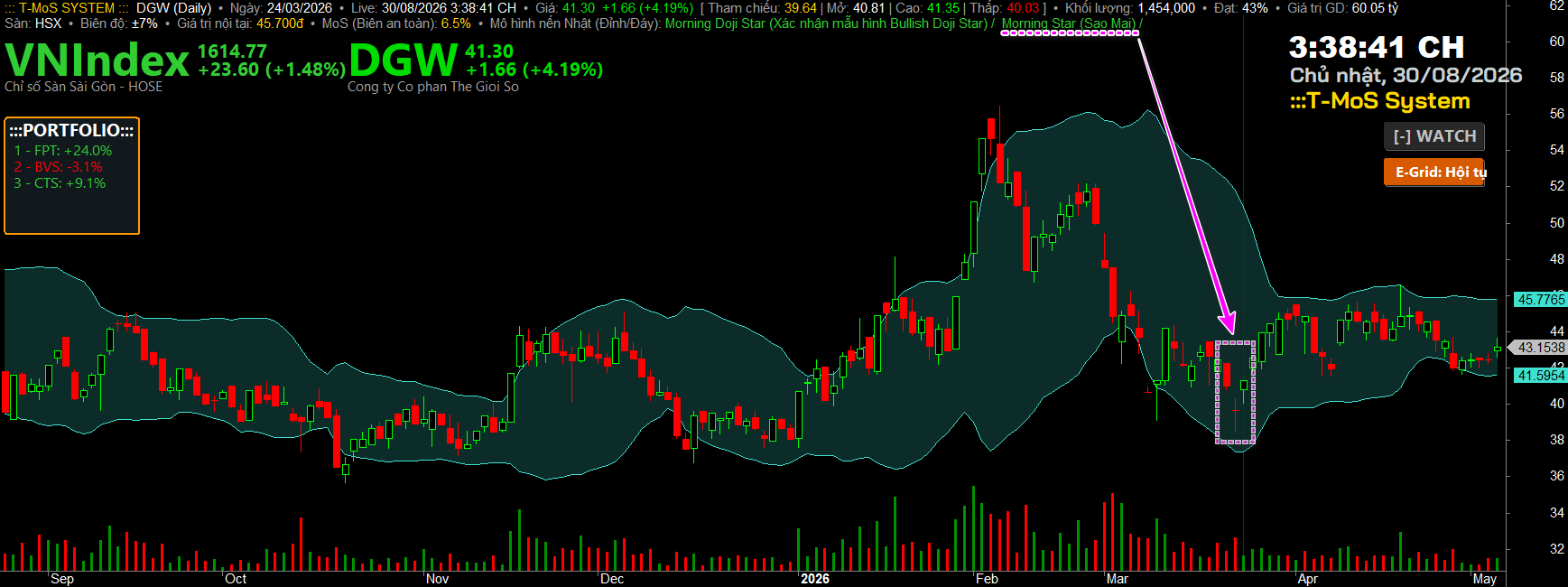Click the VNIndex value 1614.77

click(x=232, y=51)
